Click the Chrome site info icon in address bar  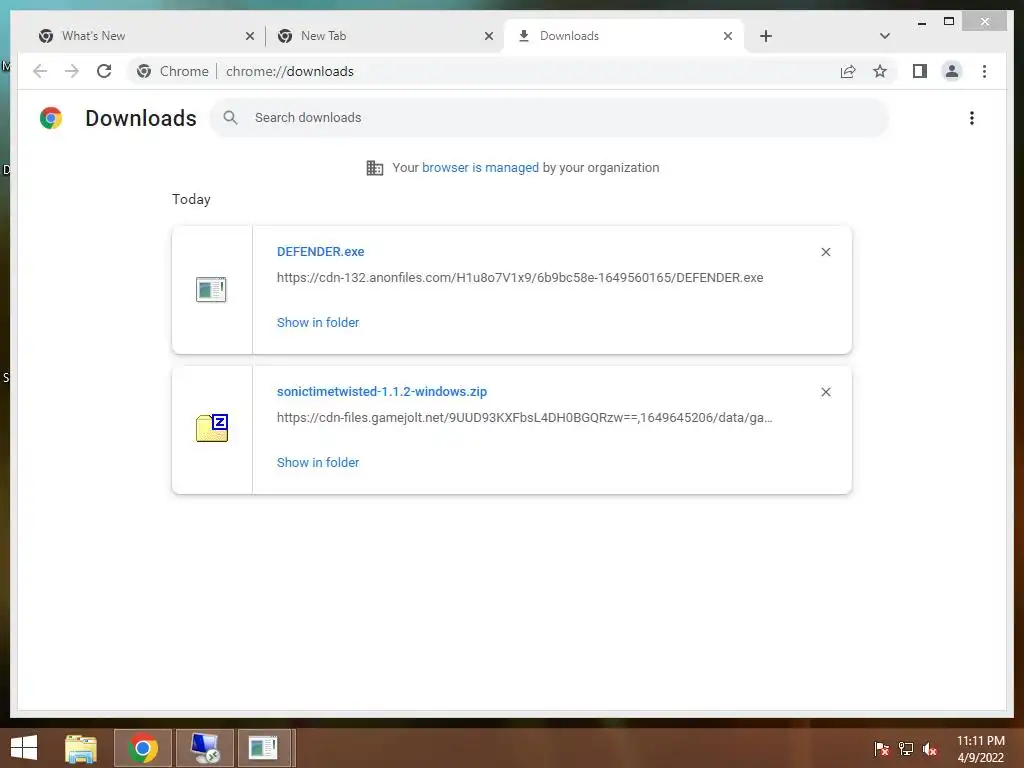coord(144,71)
